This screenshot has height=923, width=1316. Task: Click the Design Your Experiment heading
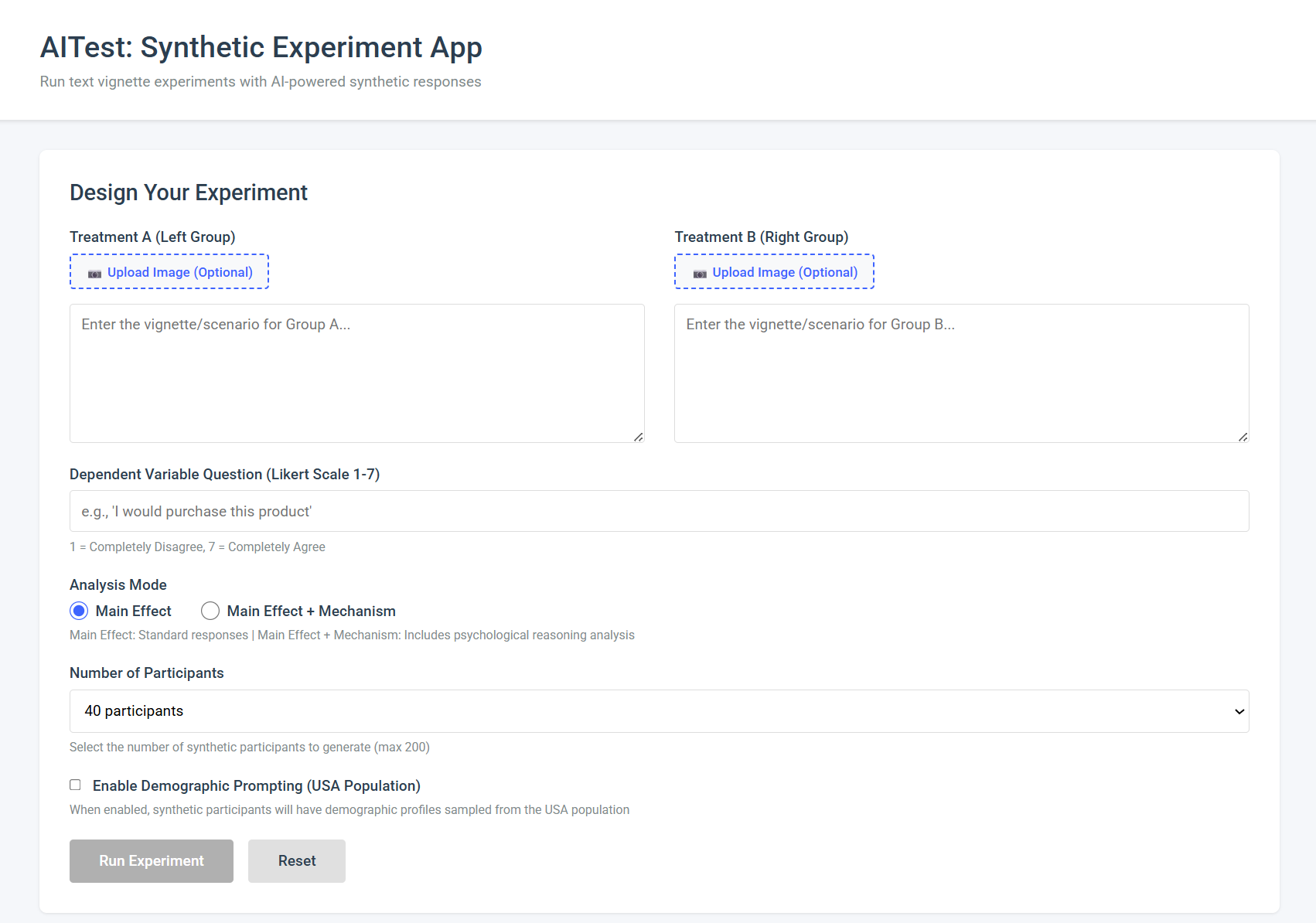pyautogui.click(x=188, y=192)
